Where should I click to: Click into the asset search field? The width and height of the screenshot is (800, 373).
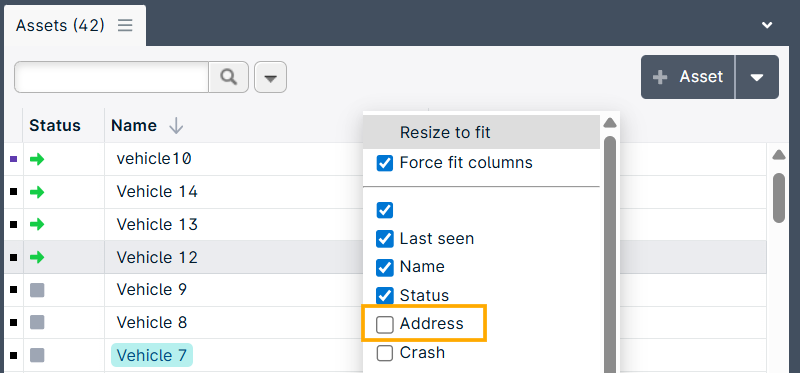click(111, 77)
